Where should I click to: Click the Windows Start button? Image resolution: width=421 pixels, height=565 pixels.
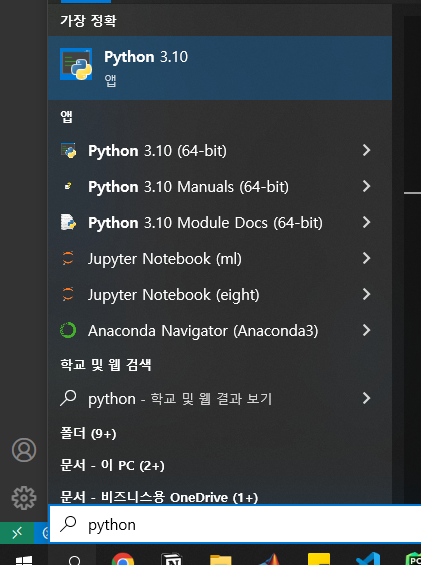tap(24, 559)
